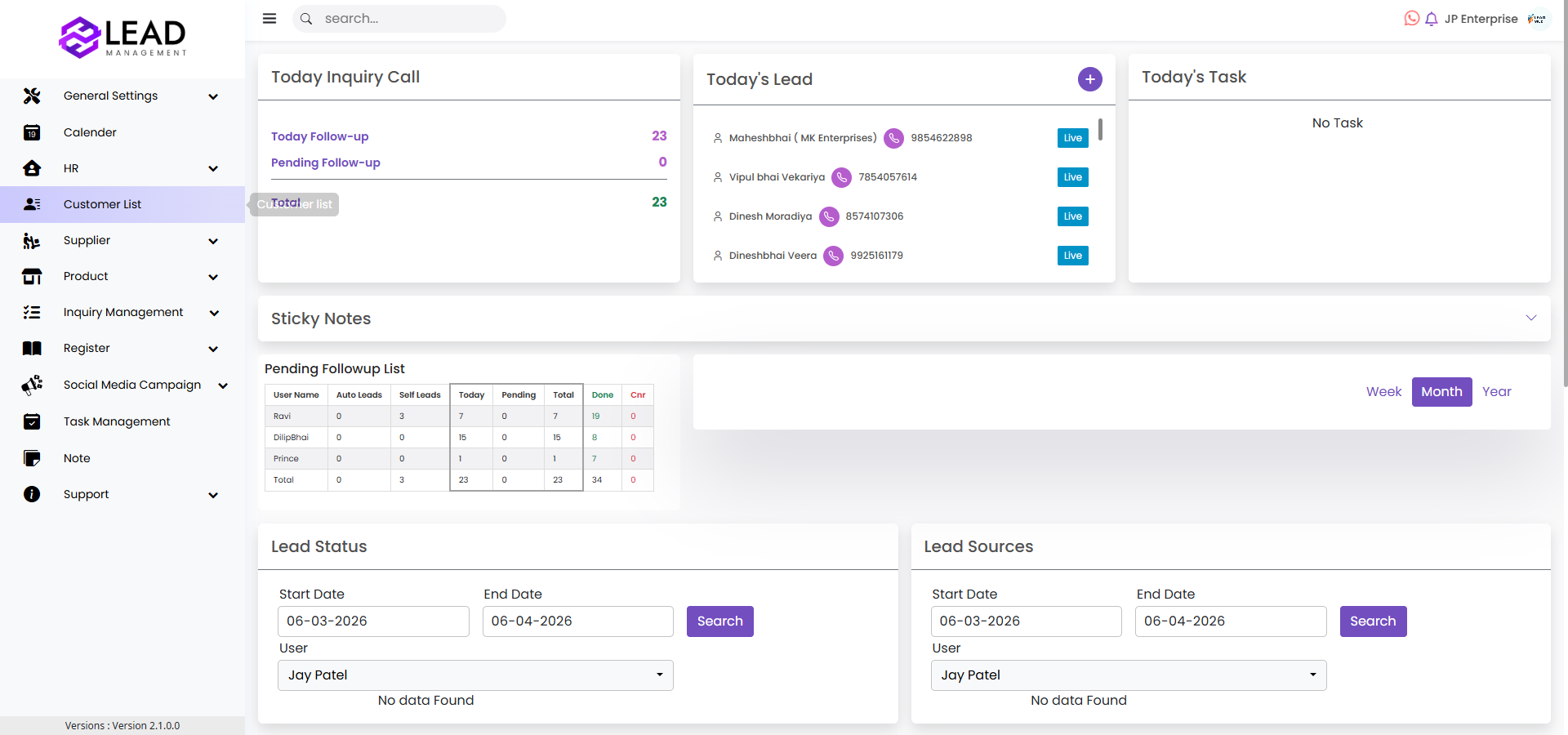Open Lead Sources User dropdown
This screenshot has width=1568, height=735.
click(1129, 675)
